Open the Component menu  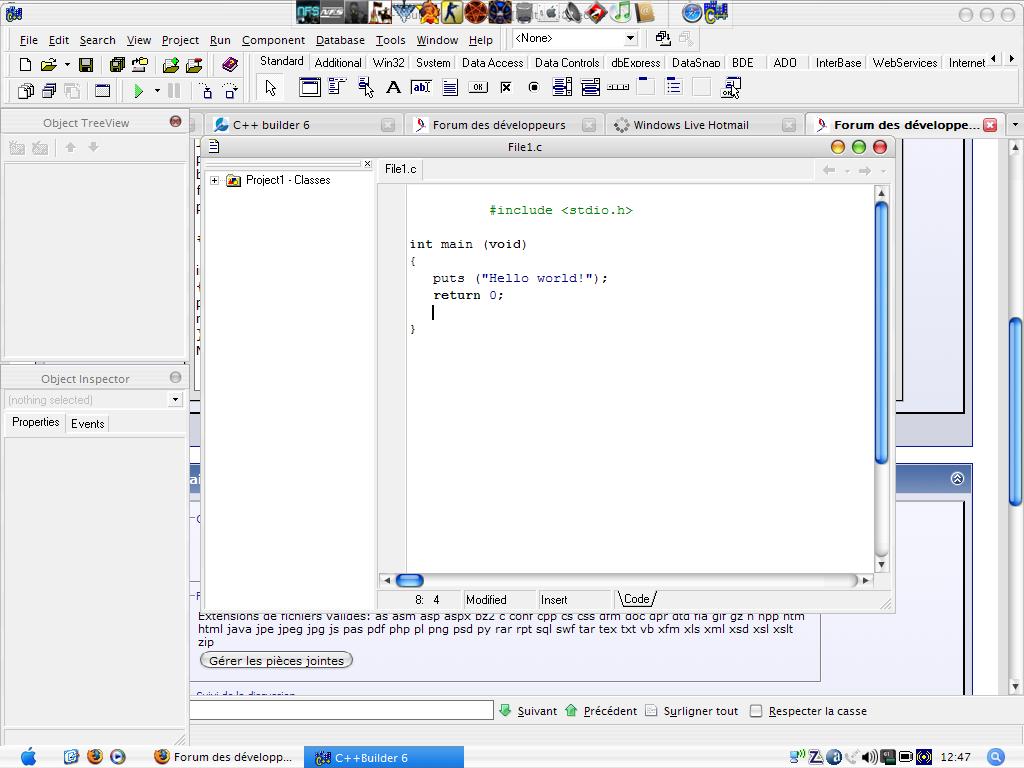point(273,40)
